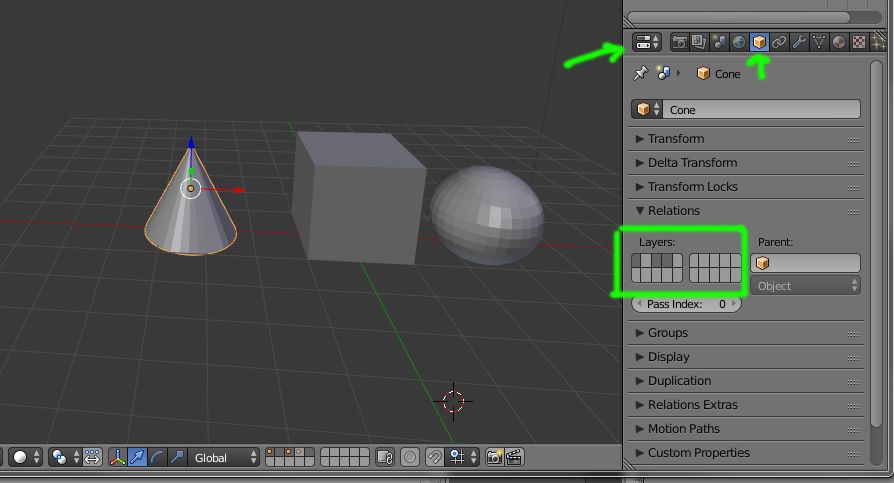Click the properties panel vertical scrollbar
The image size is (894, 483).
click(x=877, y=244)
